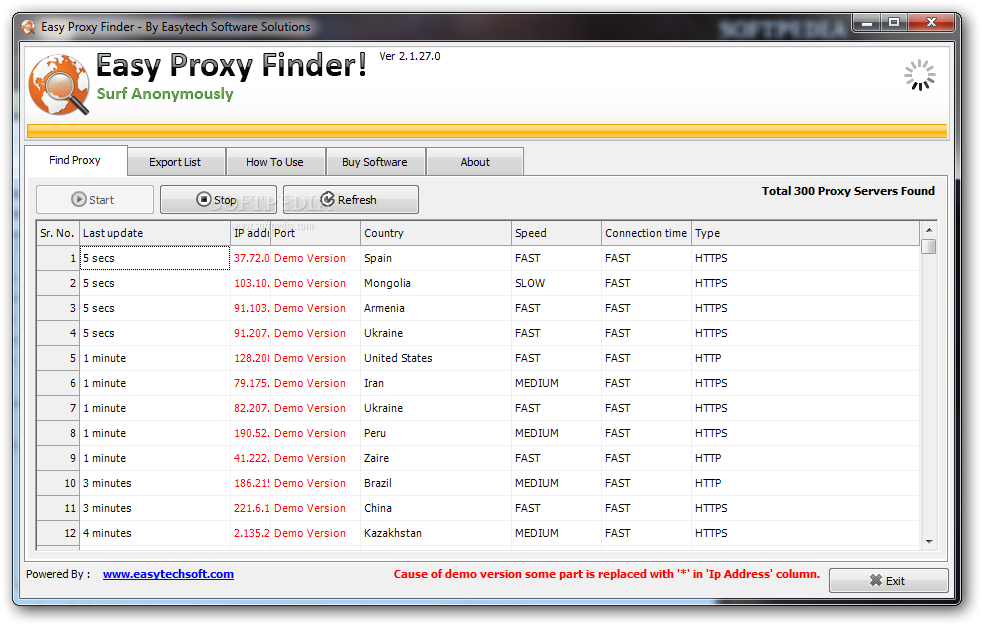Click the HTTP type cell for Brazil
982x626 pixels.
click(805, 483)
